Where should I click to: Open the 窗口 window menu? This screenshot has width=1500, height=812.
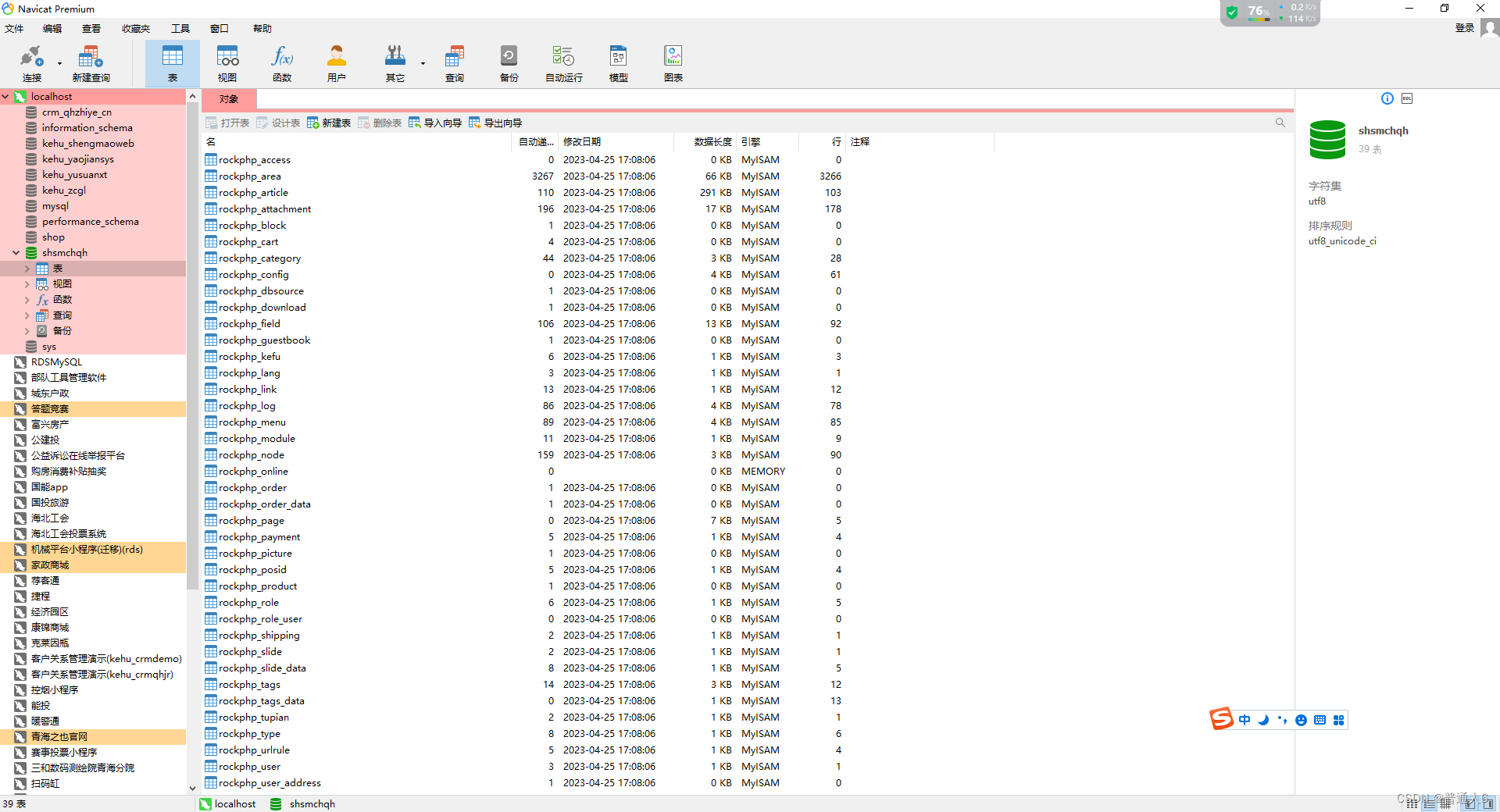pyautogui.click(x=220, y=28)
